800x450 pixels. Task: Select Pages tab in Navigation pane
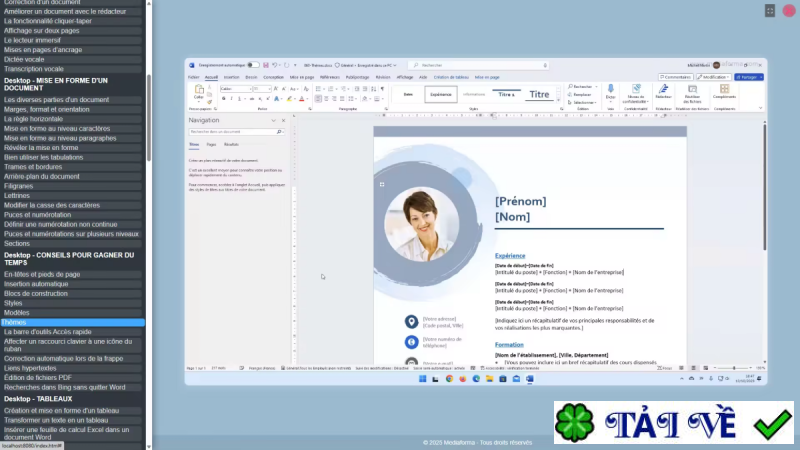211,144
